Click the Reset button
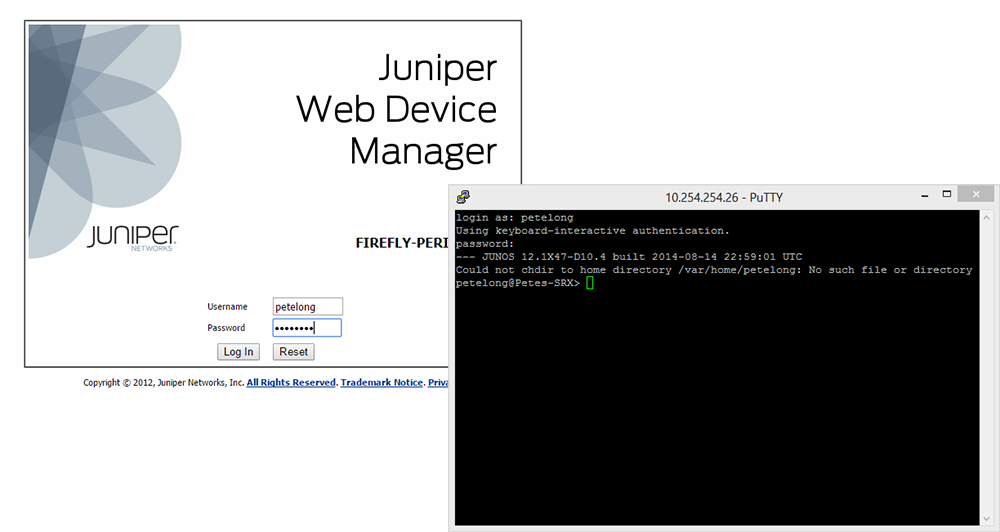The width and height of the screenshot is (1000, 532). point(293,352)
